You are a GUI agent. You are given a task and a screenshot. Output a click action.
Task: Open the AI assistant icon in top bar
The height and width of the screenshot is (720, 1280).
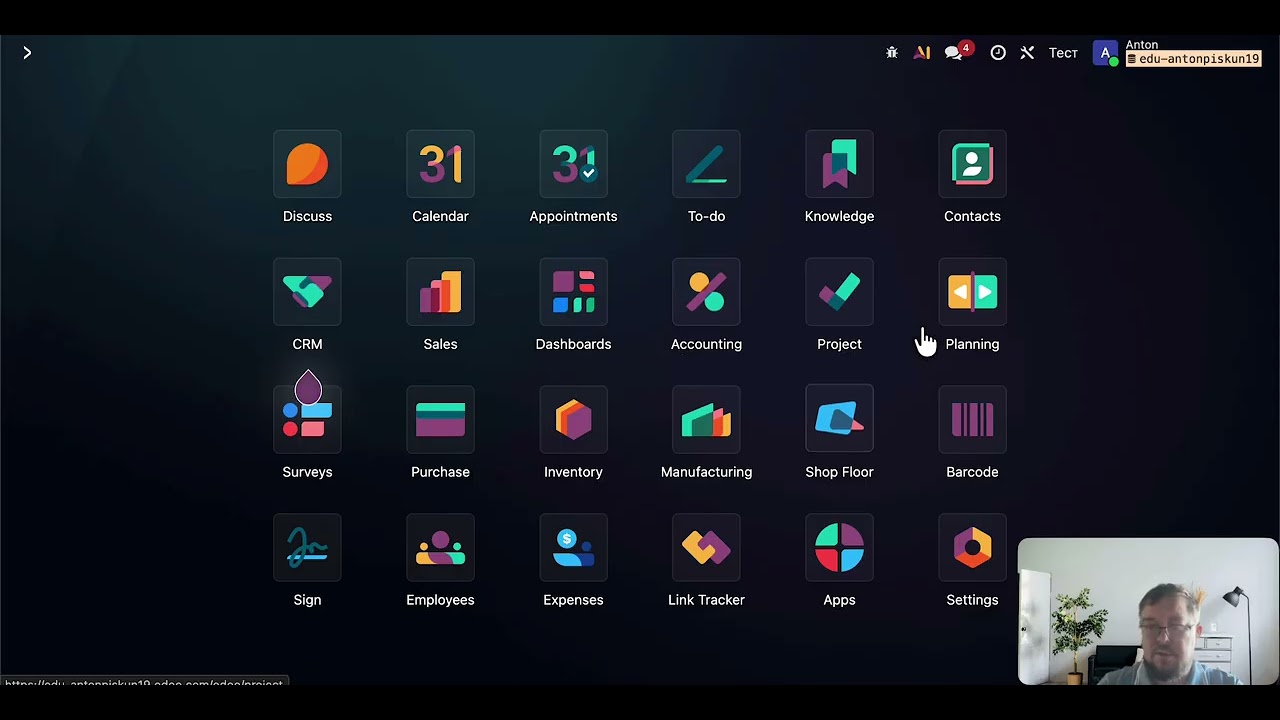922,53
